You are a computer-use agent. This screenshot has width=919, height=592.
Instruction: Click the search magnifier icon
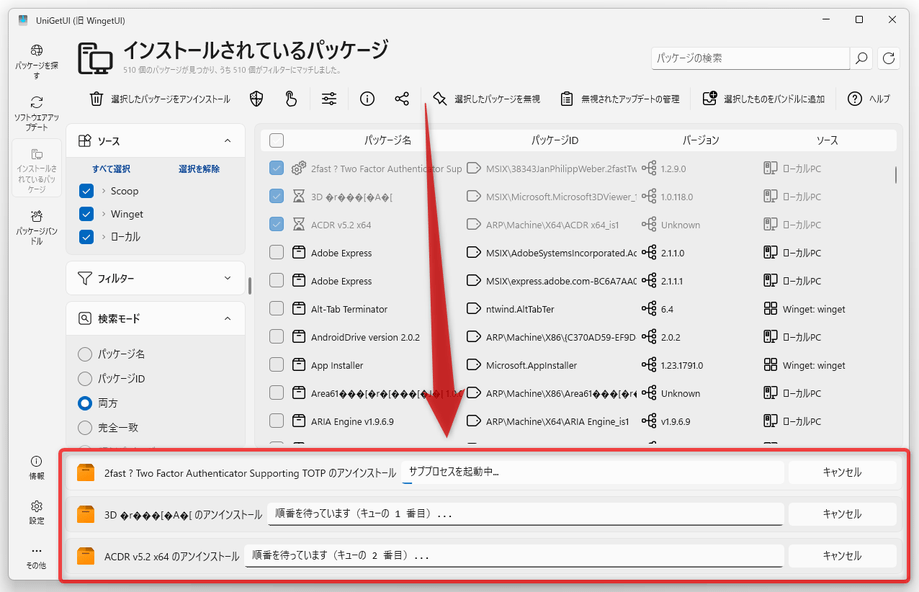(861, 58)
